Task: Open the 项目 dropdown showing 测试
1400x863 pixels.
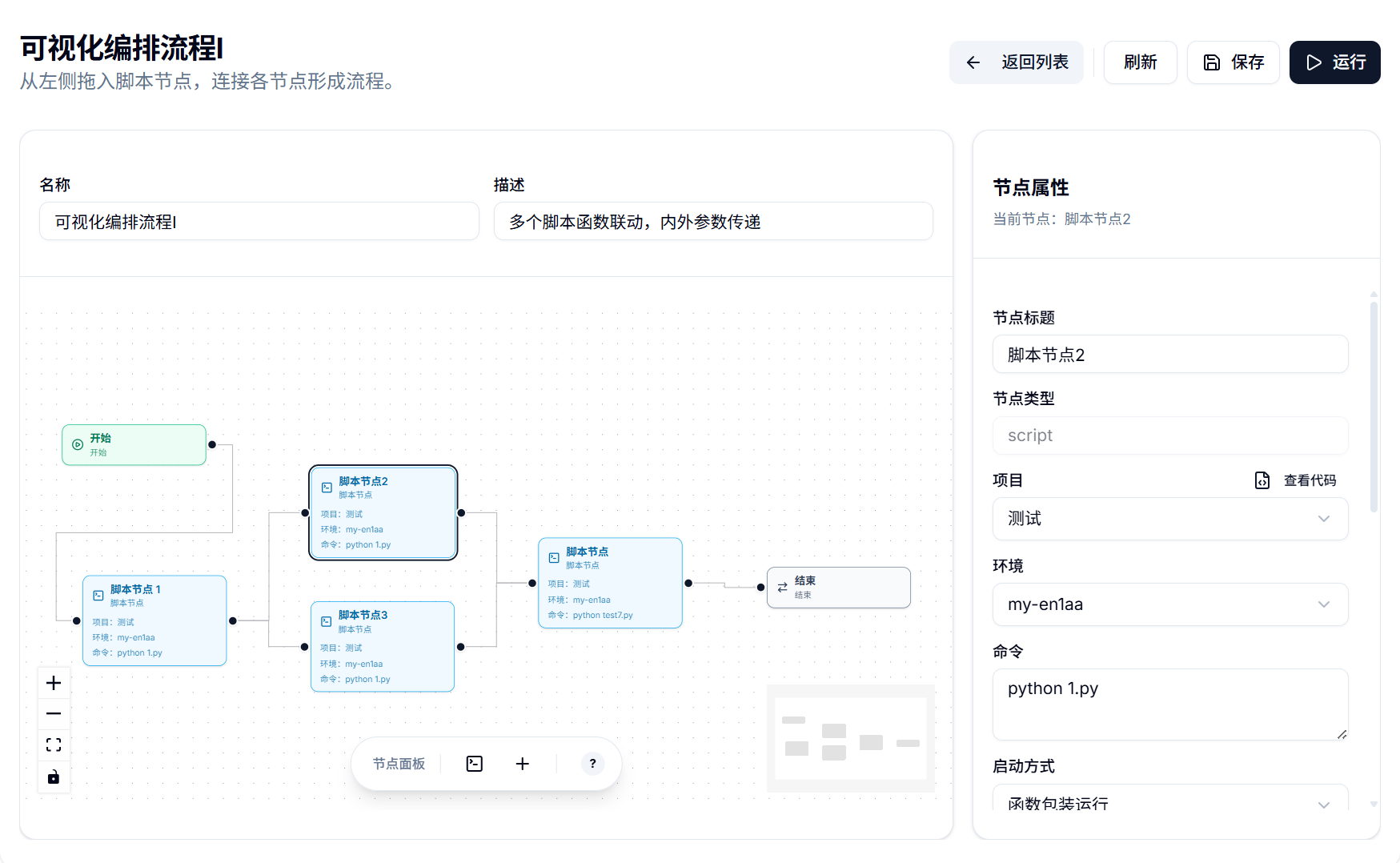Action: [1170, 519]
